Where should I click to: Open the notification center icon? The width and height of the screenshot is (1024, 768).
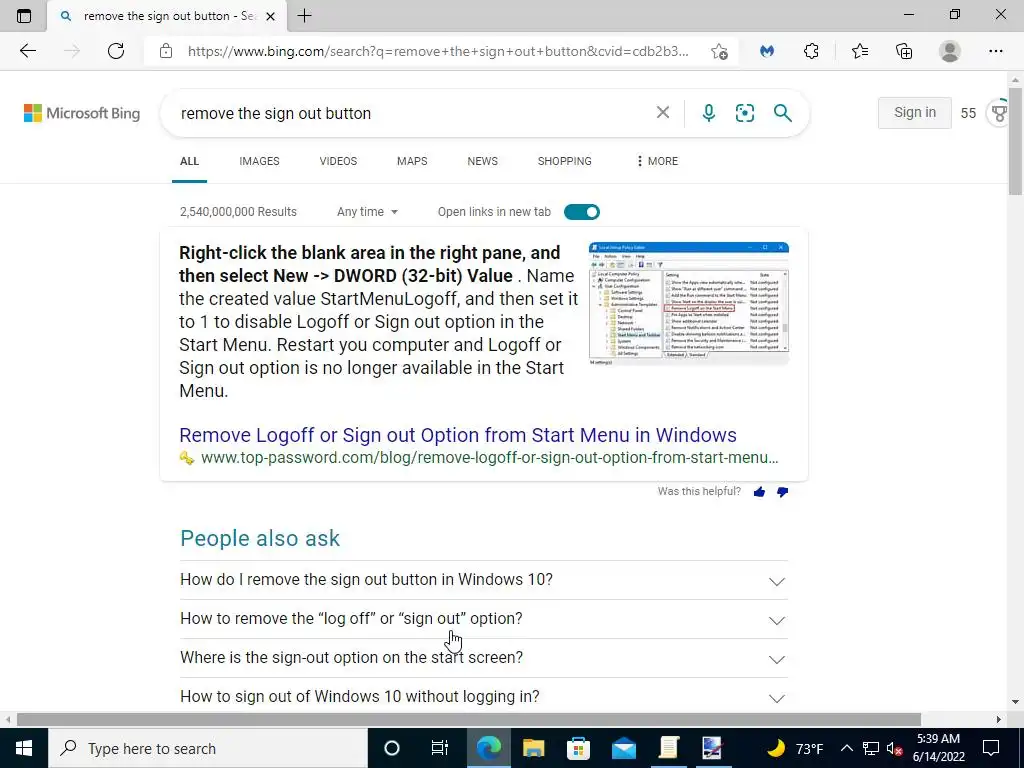click(x=991, y=748)
